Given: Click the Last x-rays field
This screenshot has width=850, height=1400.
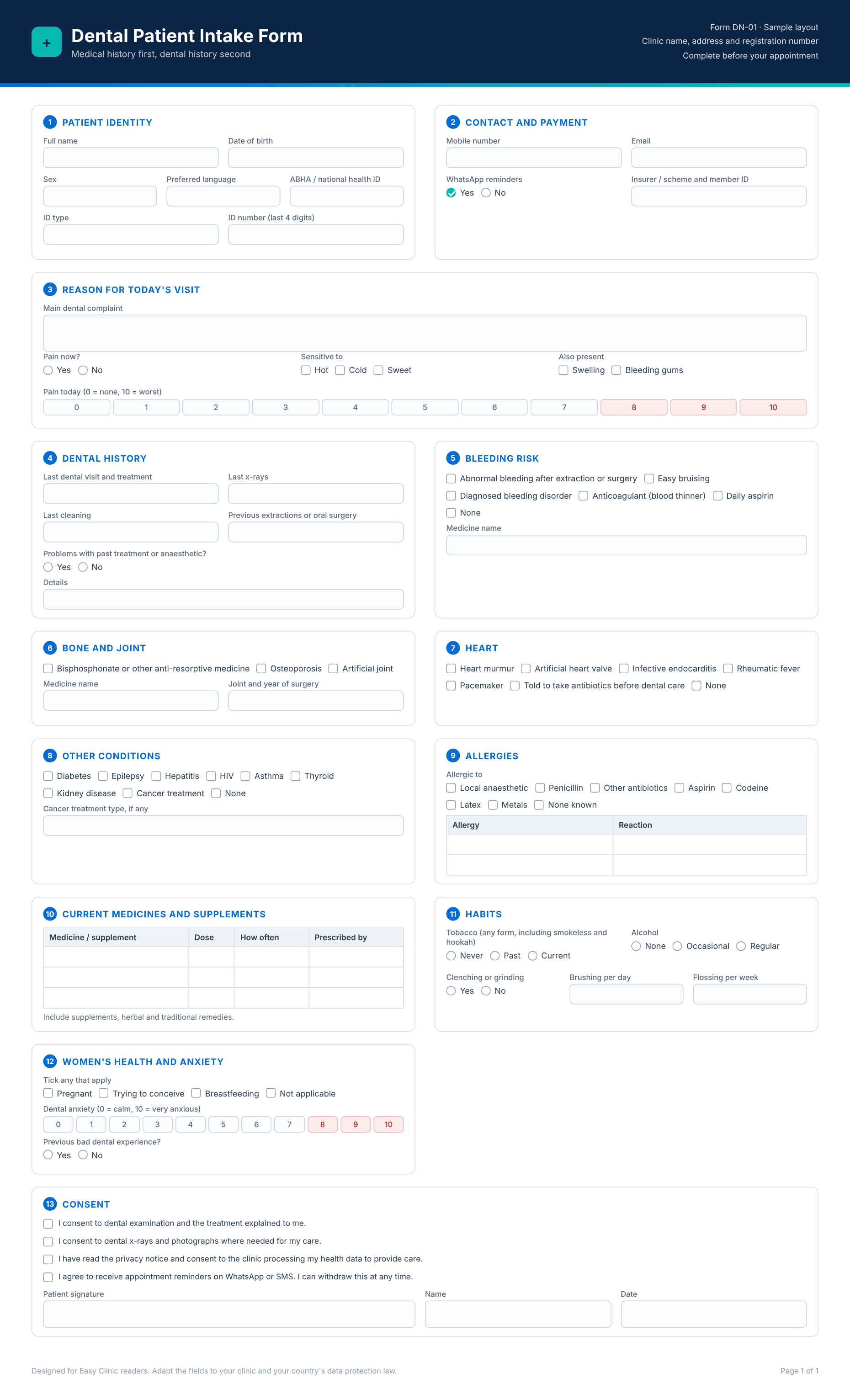Looking at the screenshot, I should point(316,494).
